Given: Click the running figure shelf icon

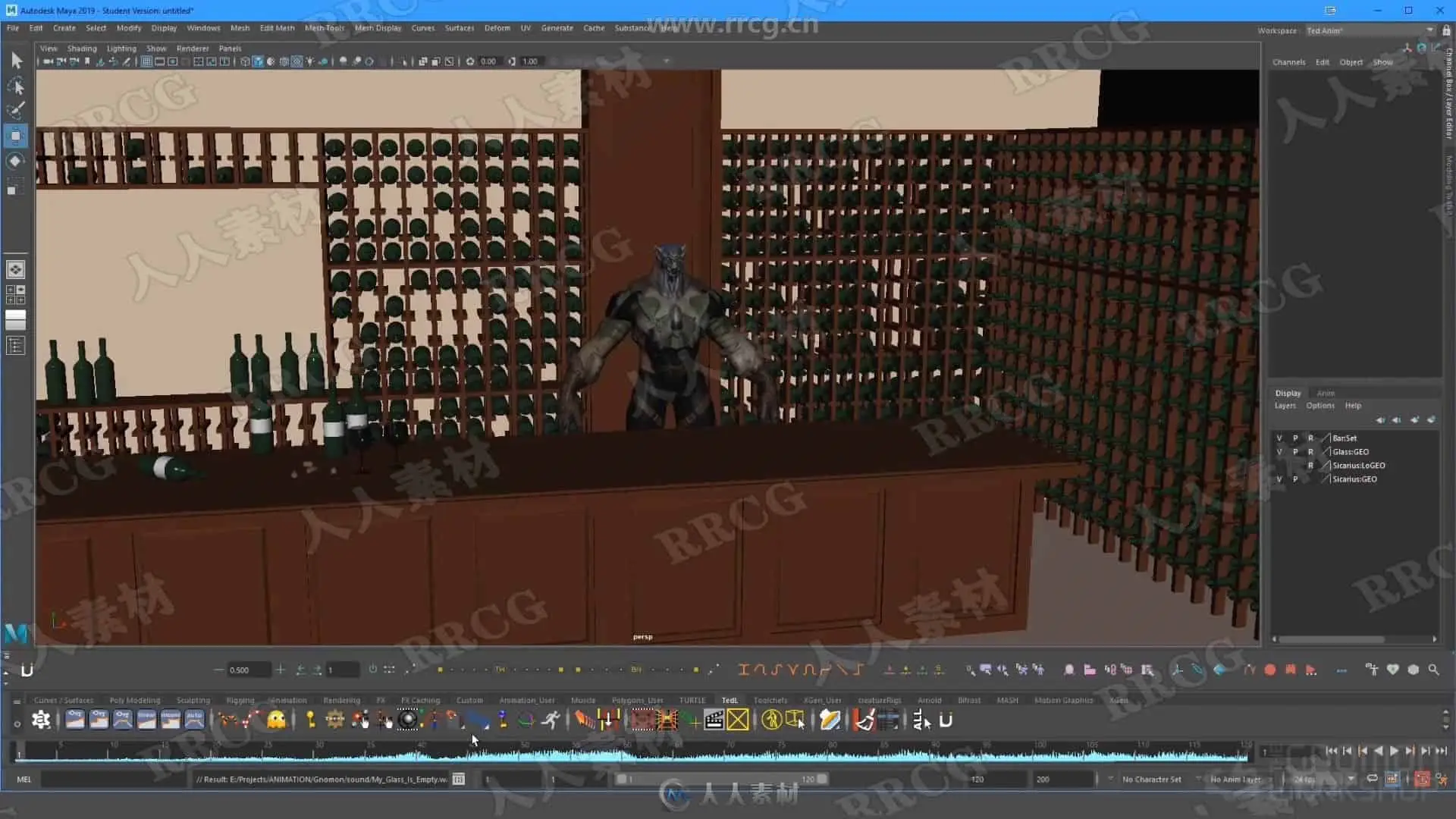Looking at the screenshot, I should coord(551,720).
